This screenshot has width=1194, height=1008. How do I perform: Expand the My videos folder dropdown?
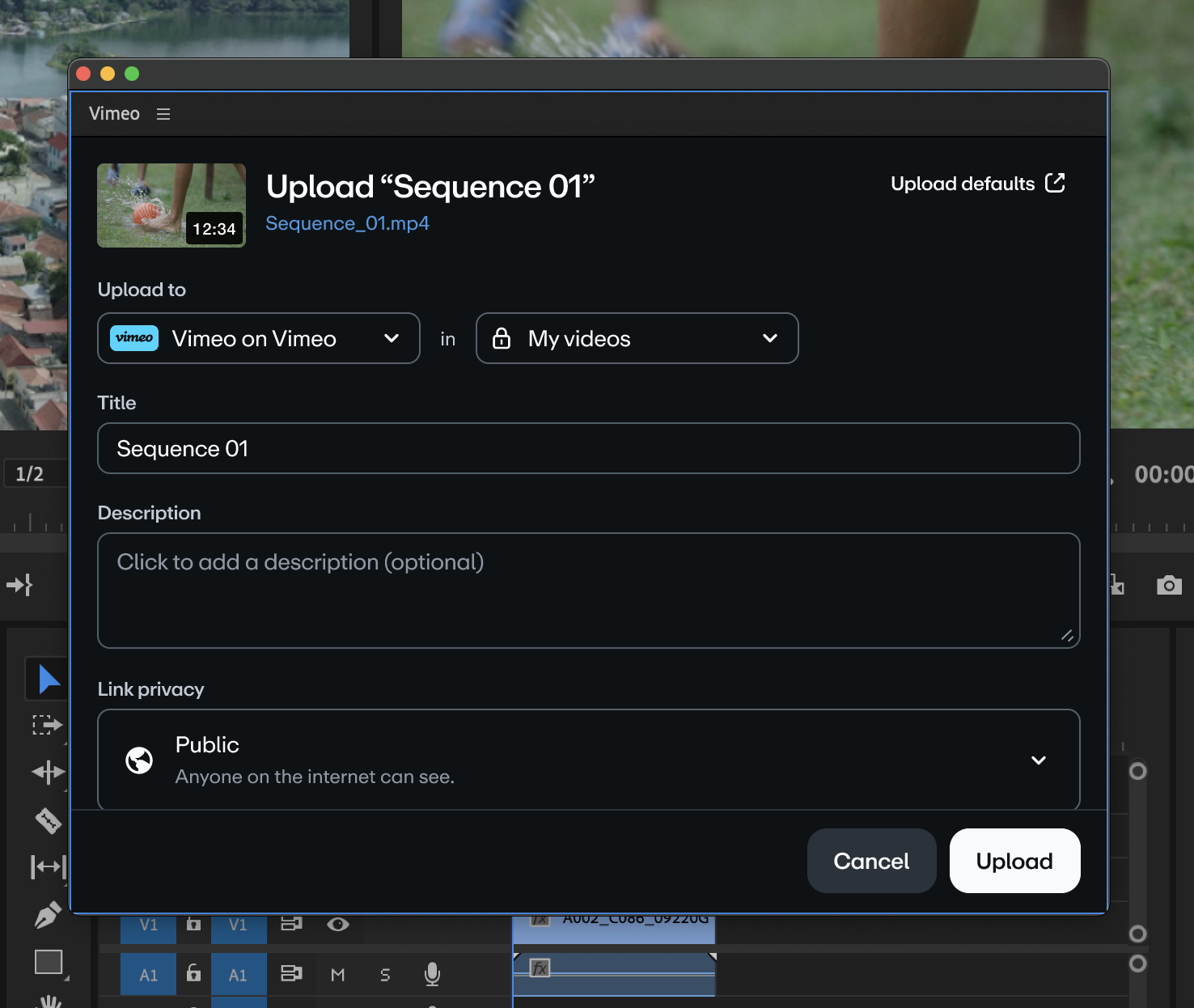click(637, 338)
